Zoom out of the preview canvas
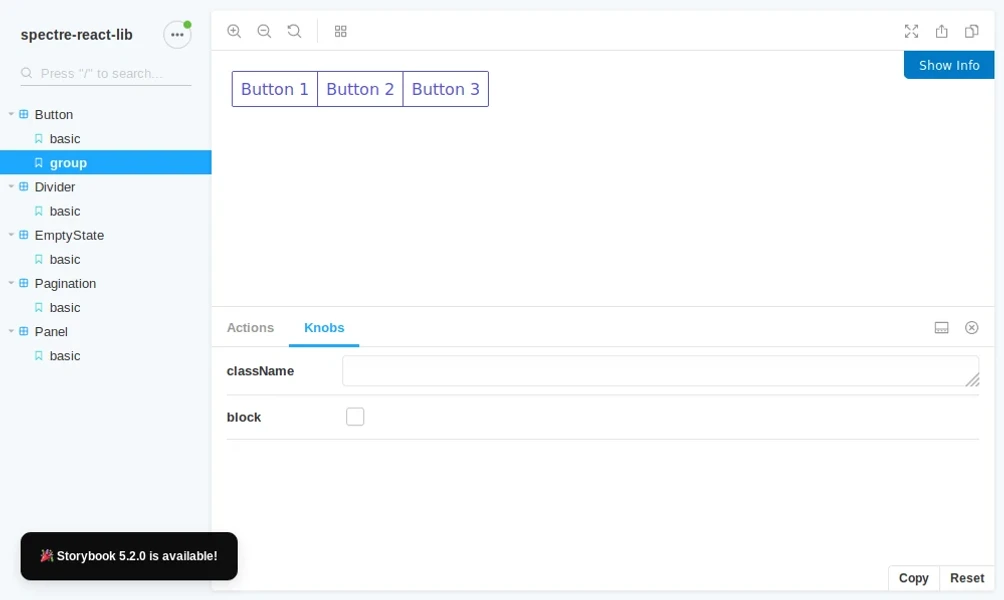 click(264, 31)
